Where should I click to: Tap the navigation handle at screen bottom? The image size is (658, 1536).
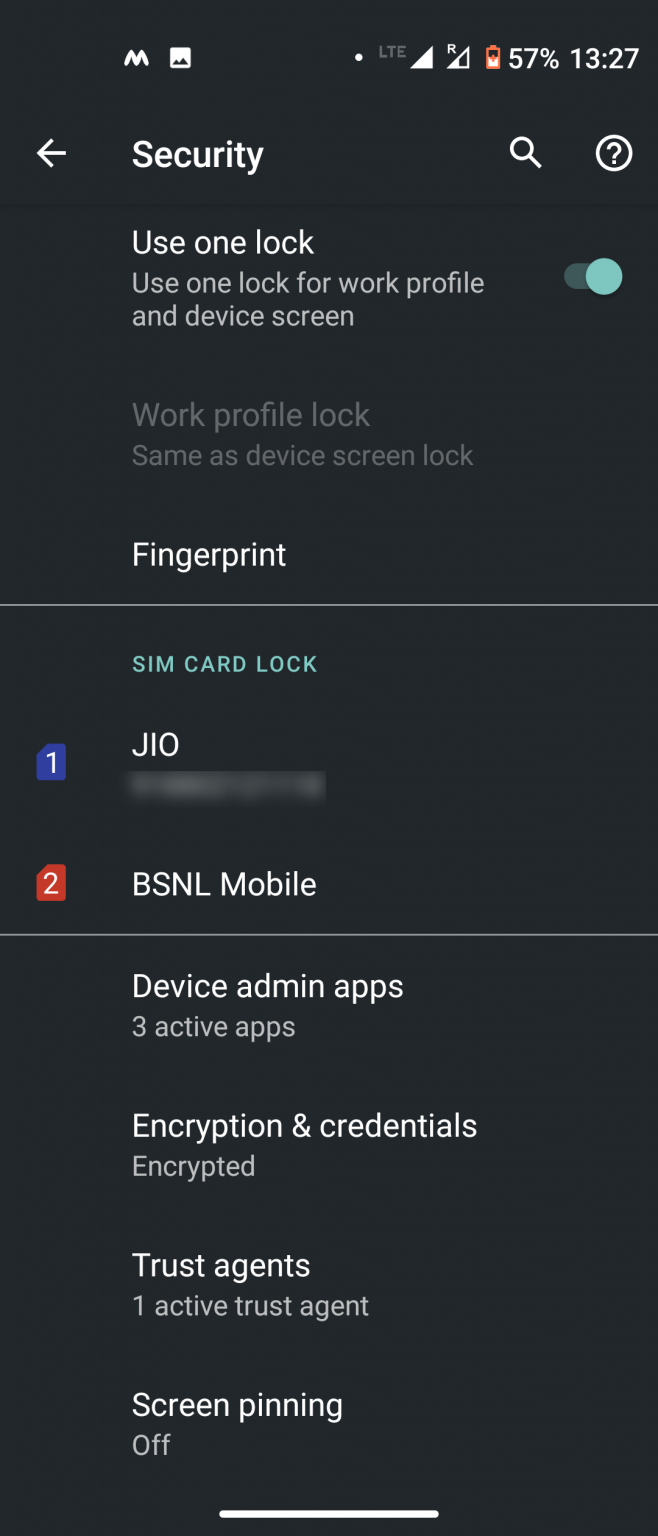pyautogui.click(x=329, y=1513)
